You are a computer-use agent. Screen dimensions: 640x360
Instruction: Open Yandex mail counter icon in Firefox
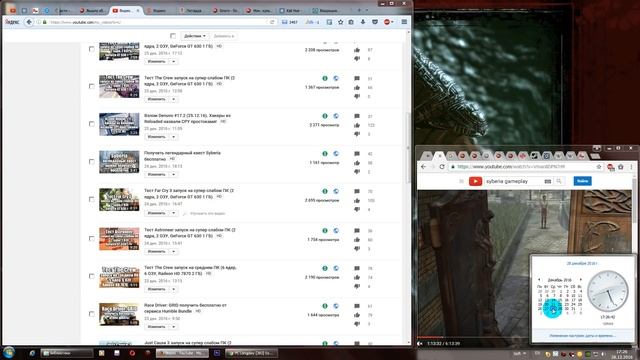coord(289,22)
